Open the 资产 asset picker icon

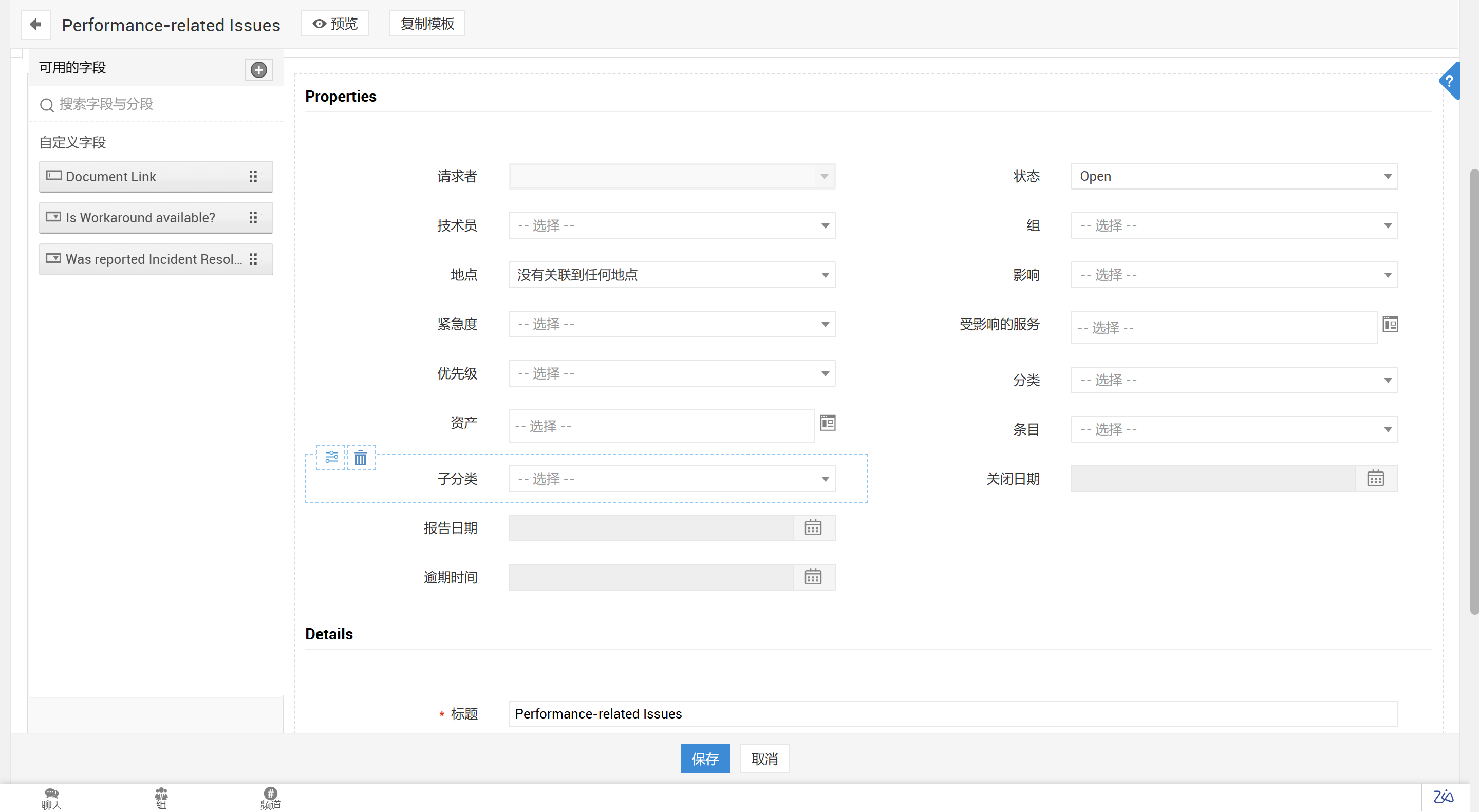827,424
